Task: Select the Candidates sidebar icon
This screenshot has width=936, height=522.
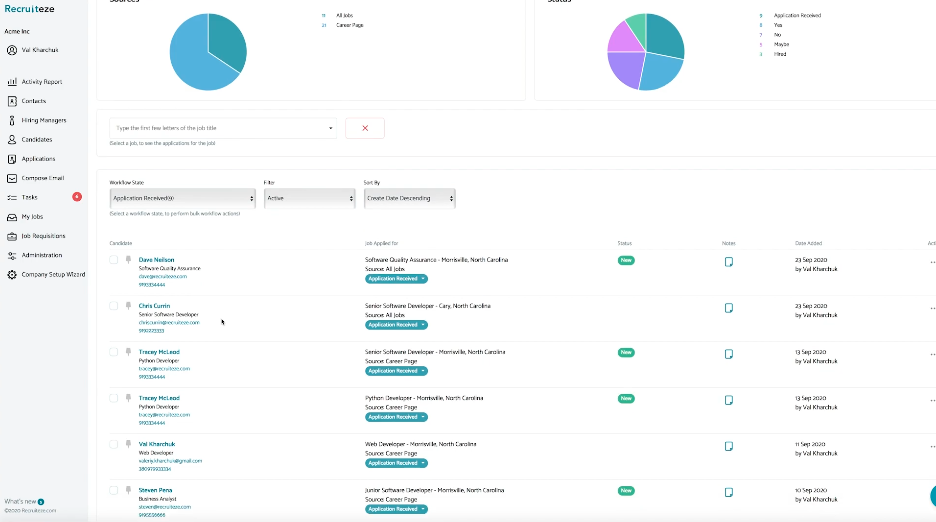Action: click(x=11, y=139)
